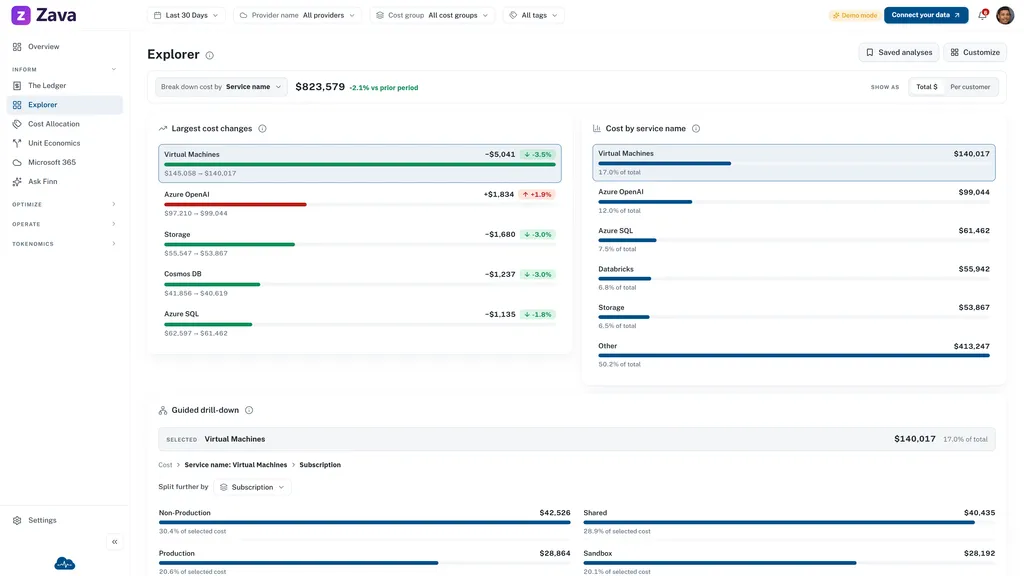
Task: Open The Ledger page
Action: [65, 86]
